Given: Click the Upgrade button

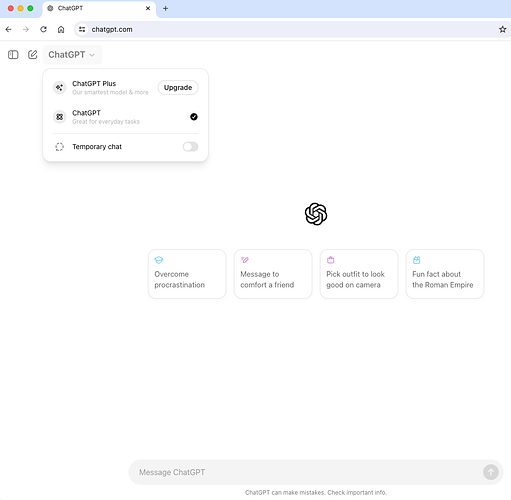Looking at the screenshot, I should tap(178, 87).
